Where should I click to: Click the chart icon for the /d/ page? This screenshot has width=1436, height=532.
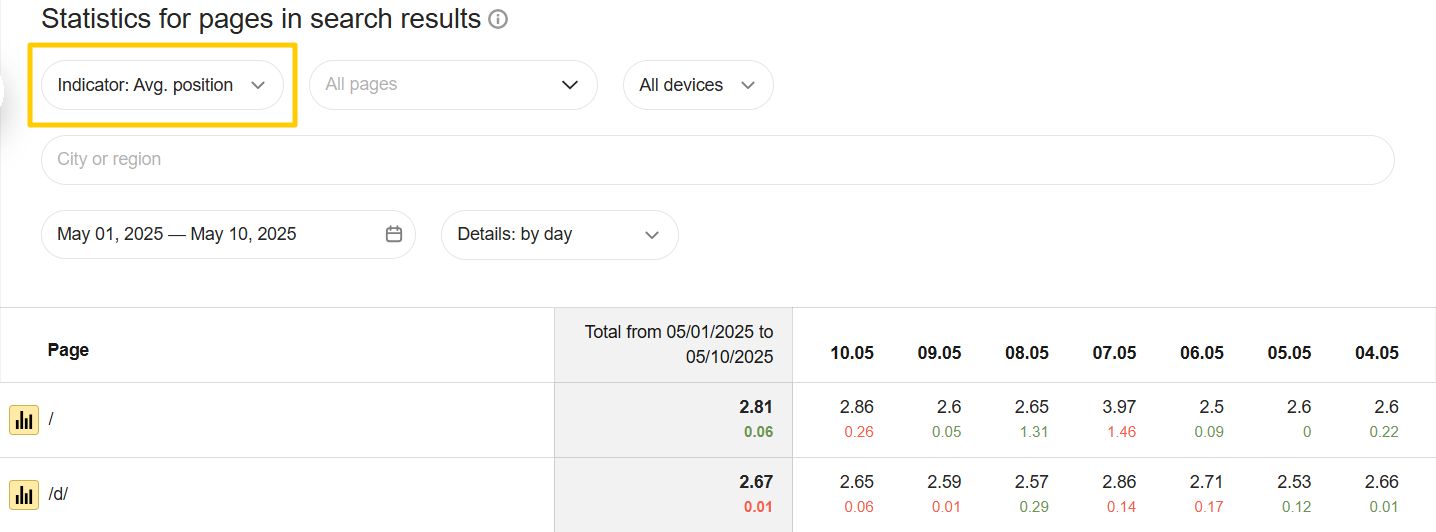pos(24,494)
